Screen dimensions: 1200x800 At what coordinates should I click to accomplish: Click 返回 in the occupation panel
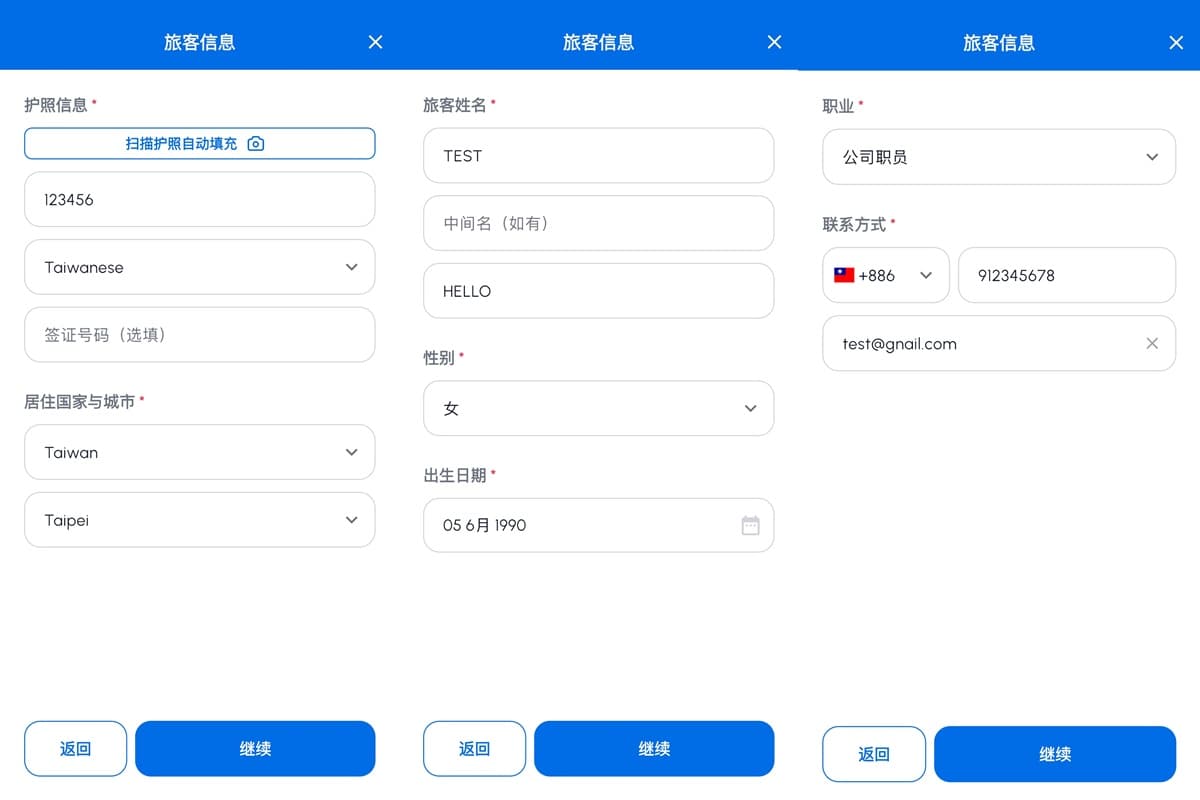(874, 754)
